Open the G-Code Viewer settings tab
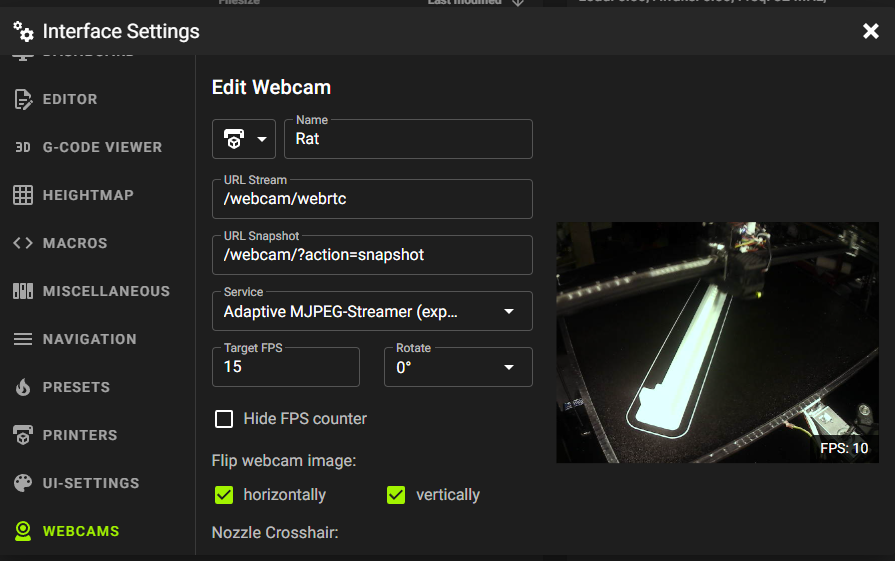This screenshot has width=895, height=561. click(x=102, y=147)
